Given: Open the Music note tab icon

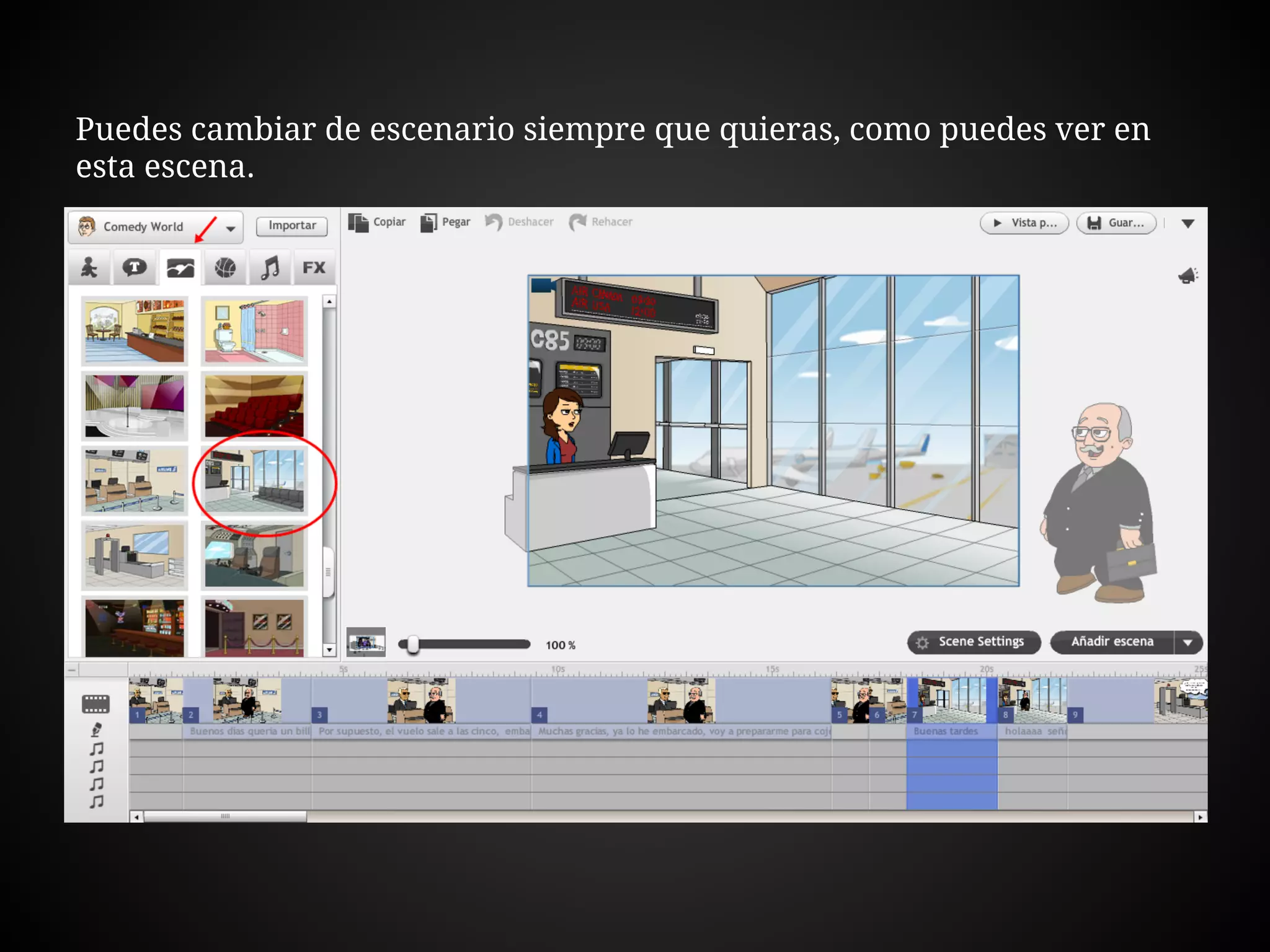Looking at the screenshot, I should (x=270, y=268).
